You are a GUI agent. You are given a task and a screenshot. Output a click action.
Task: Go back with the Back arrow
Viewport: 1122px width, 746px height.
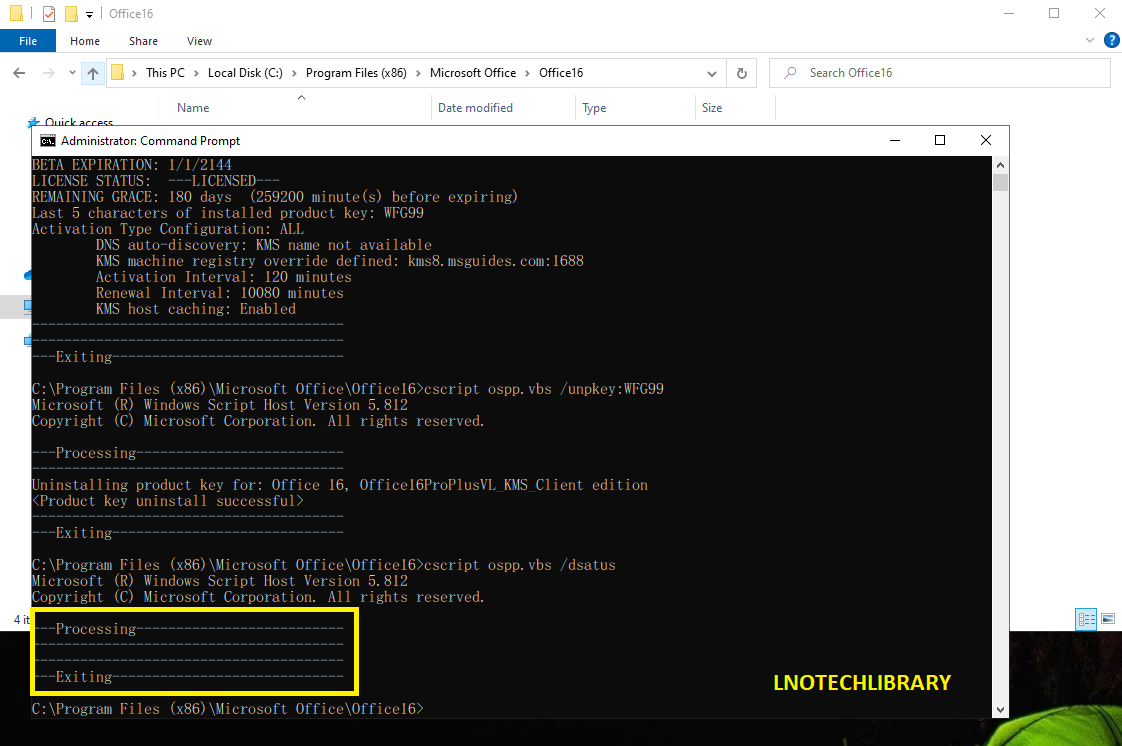(19, 73)
